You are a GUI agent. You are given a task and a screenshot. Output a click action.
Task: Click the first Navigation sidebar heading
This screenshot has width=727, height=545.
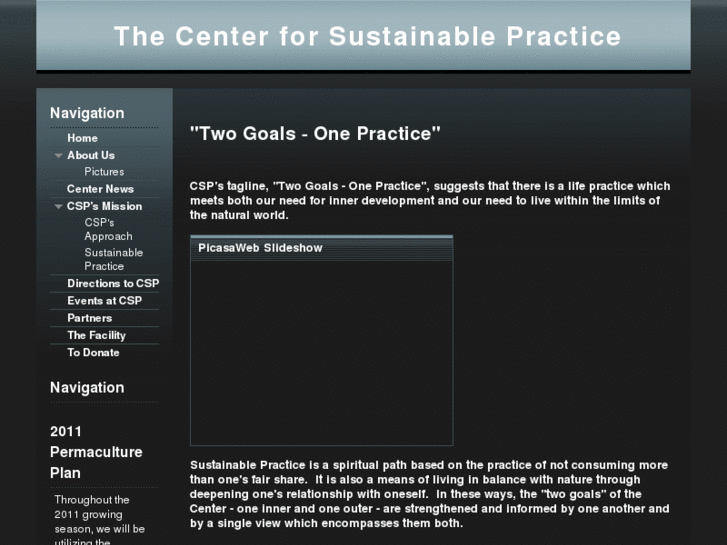pos(87,113)
